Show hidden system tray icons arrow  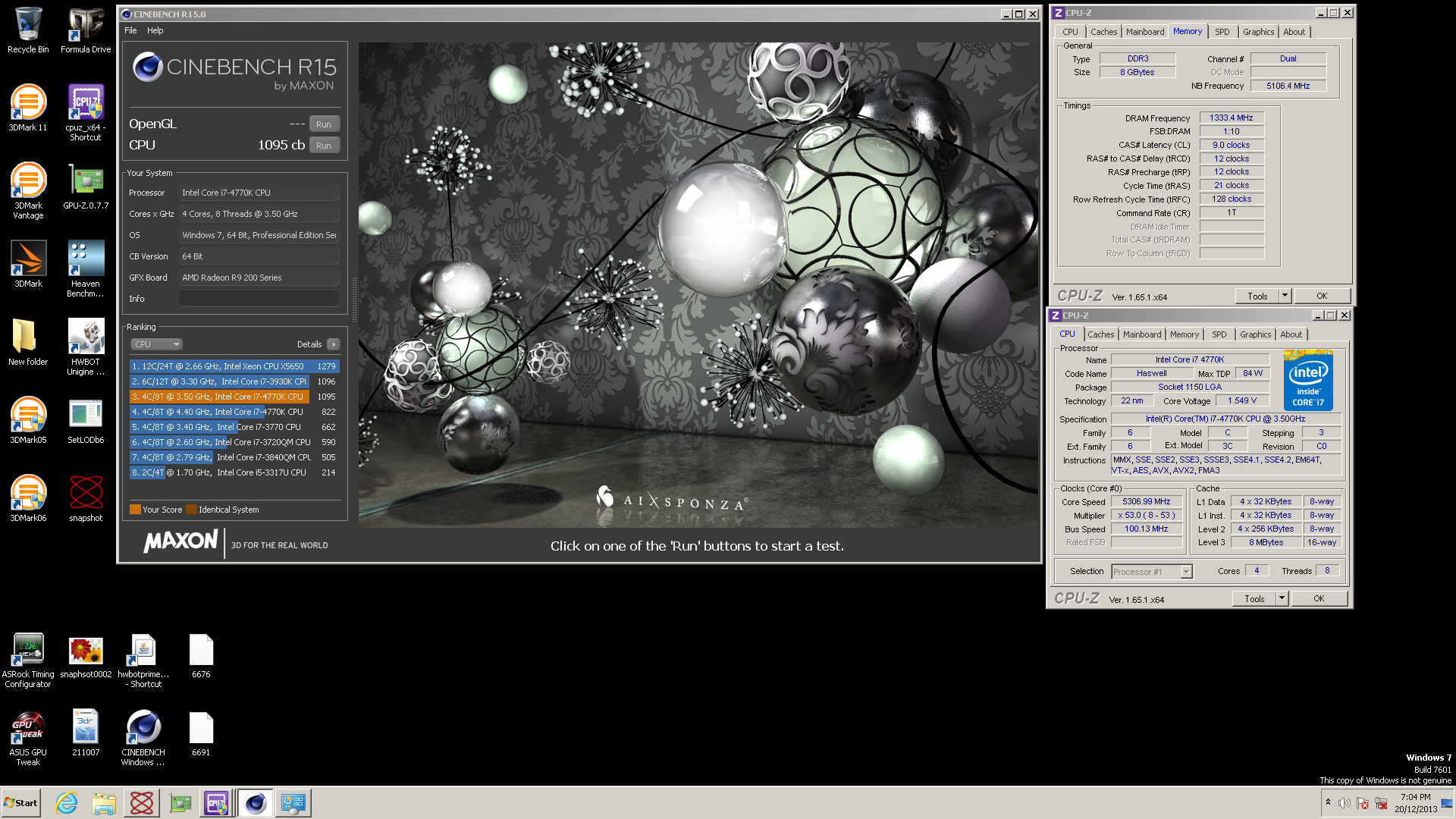click(1328, 802)
